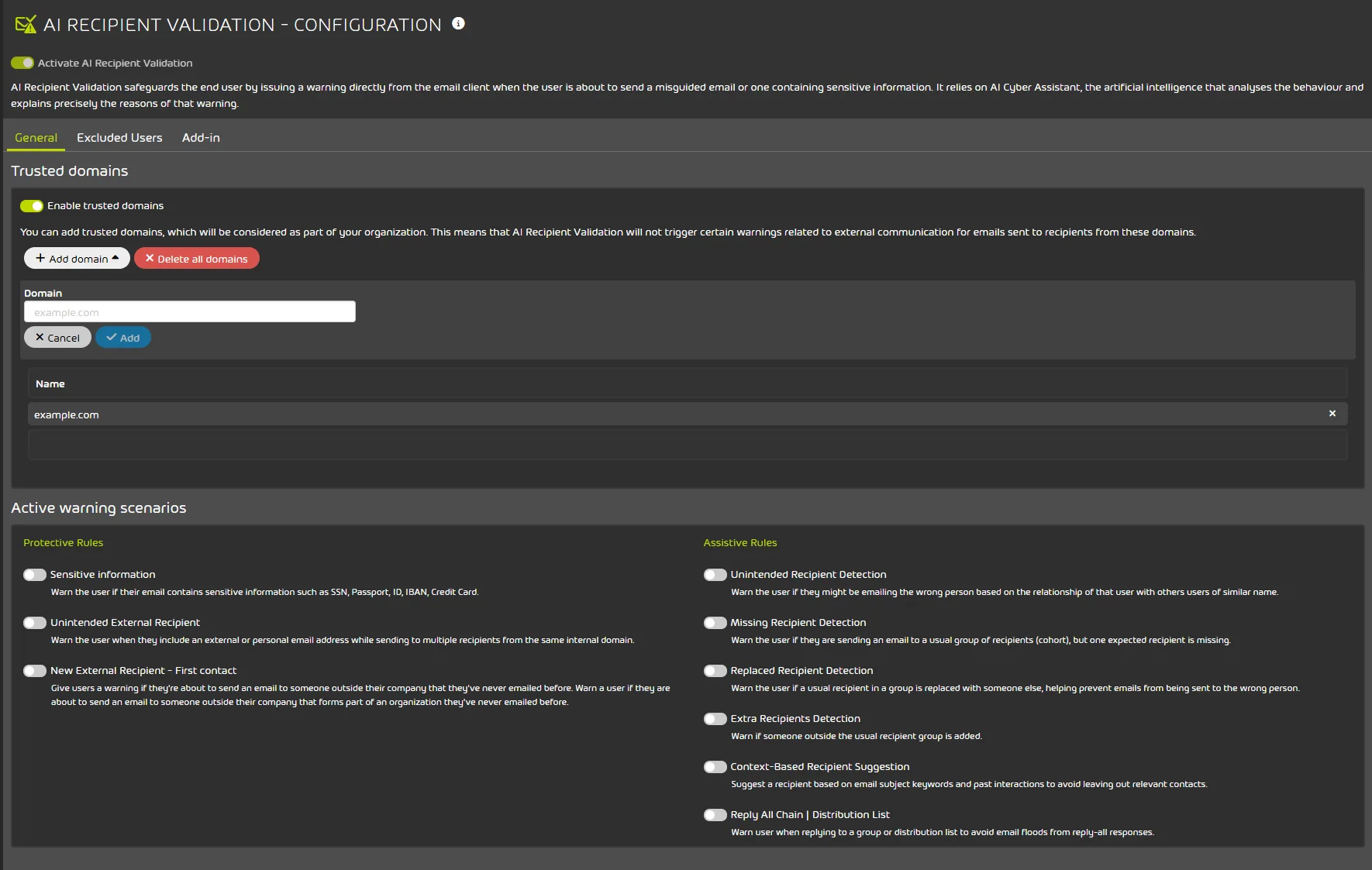The width and height of the screenshot is (1372, 870).
Task: Disable the Activate AI Recipient Validation toggle
Action: pos(22,63)
